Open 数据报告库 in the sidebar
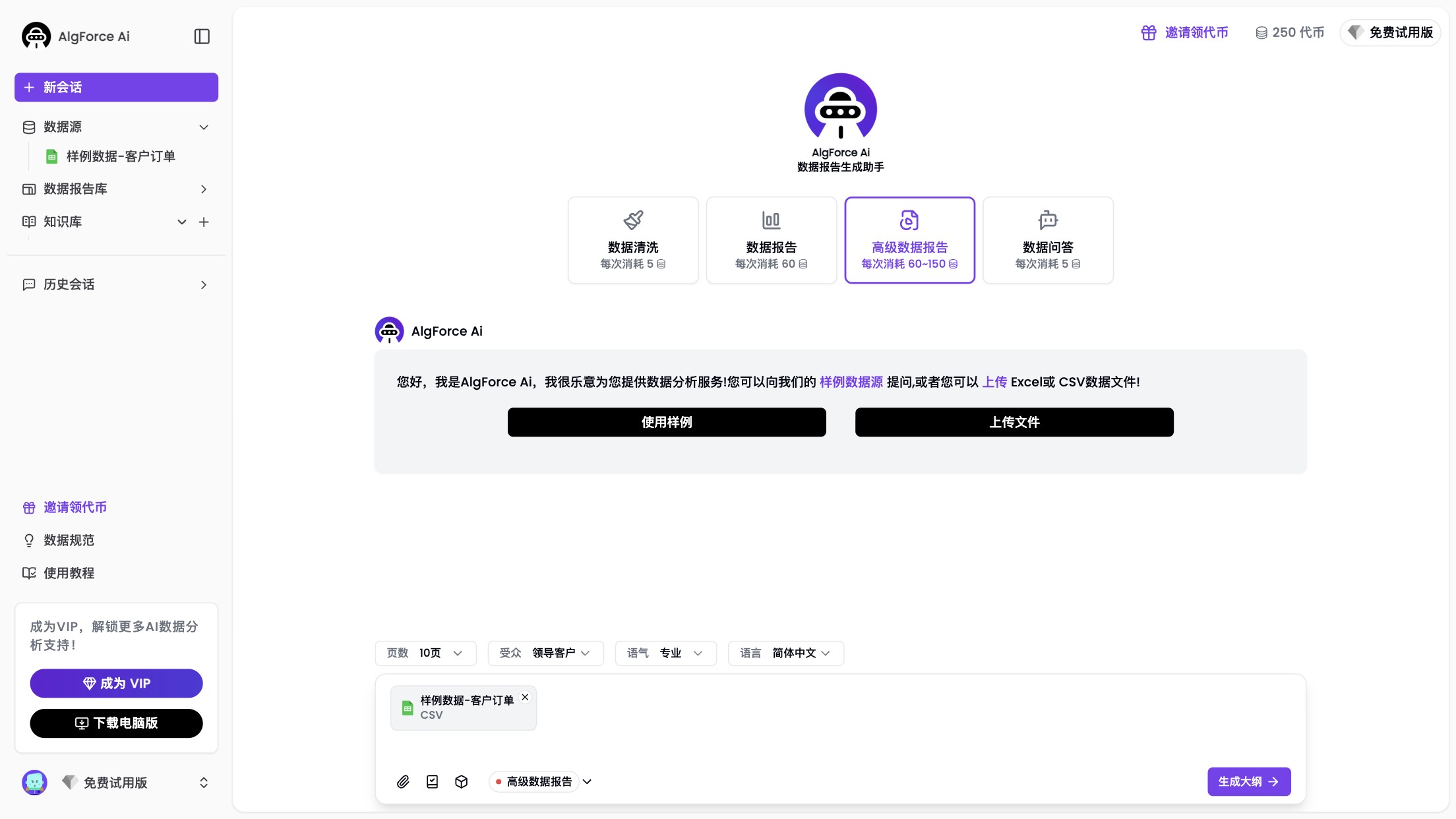The width and height of the screenshot is (1456, 819). (x=75, y=189)
